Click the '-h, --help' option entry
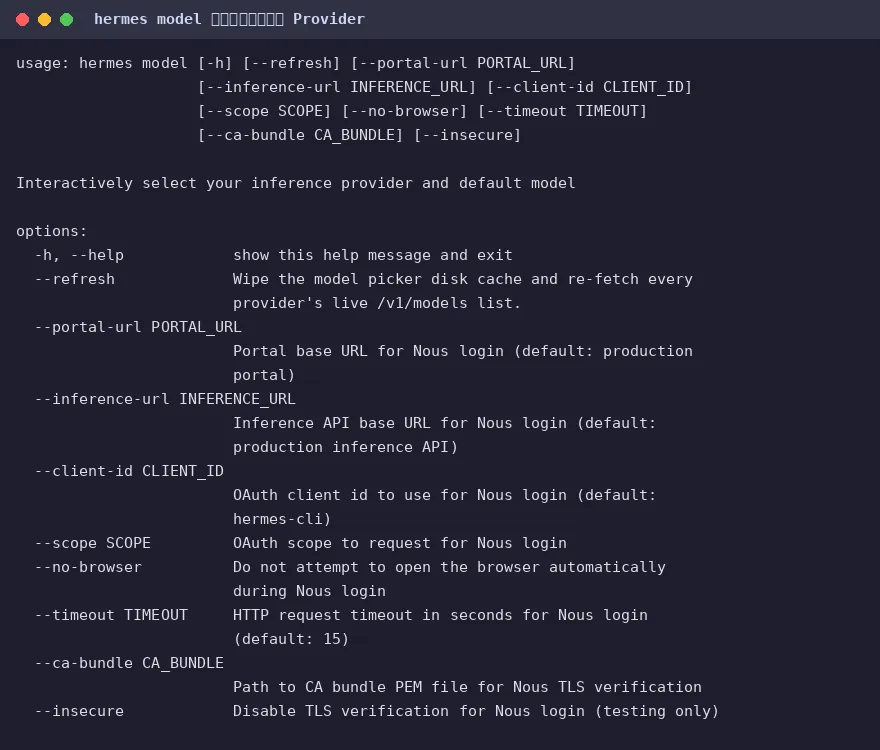880x750 pixels. [79, 255]
